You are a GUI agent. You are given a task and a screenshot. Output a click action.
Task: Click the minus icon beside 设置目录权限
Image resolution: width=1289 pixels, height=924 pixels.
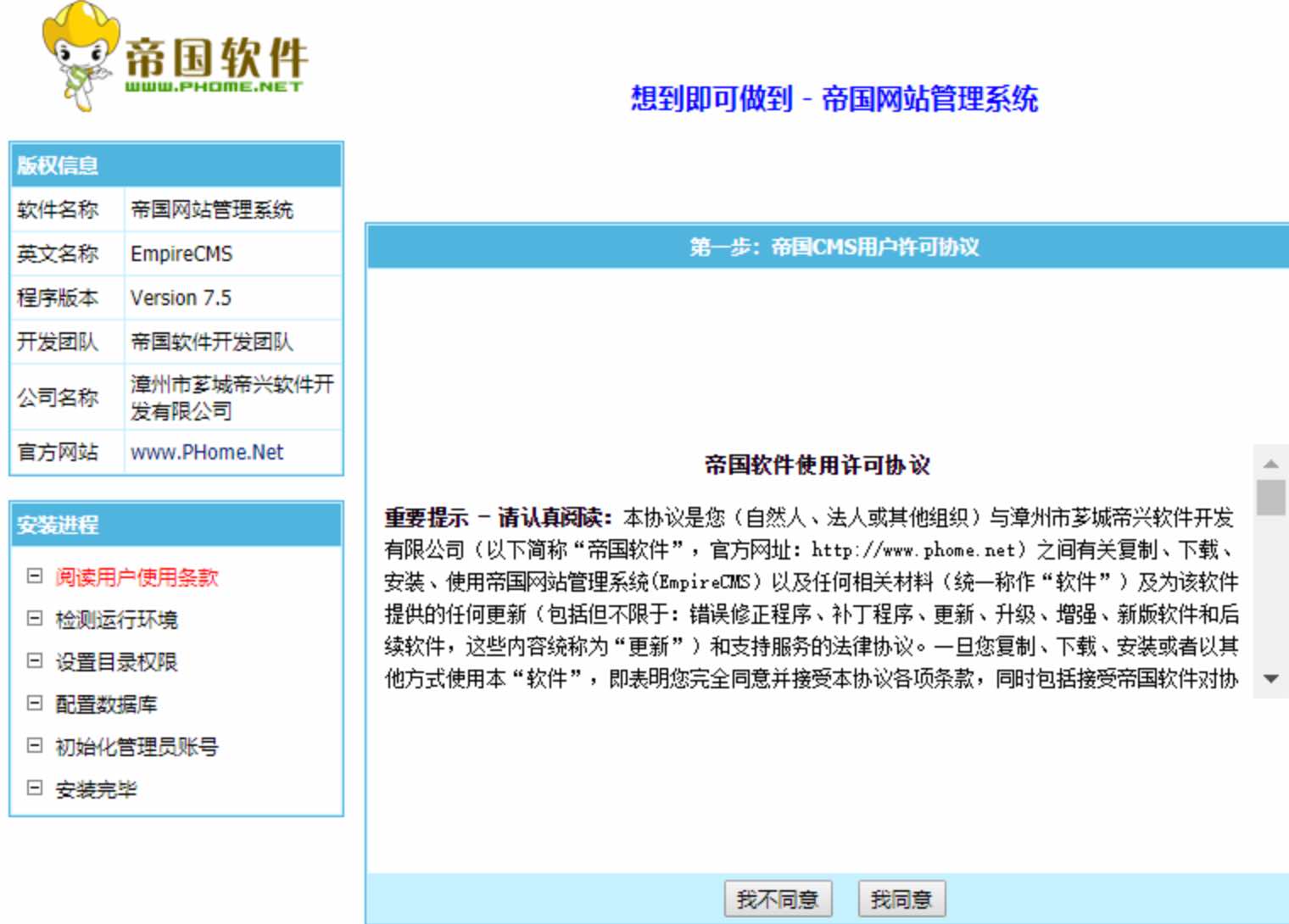tap(35, 661)
